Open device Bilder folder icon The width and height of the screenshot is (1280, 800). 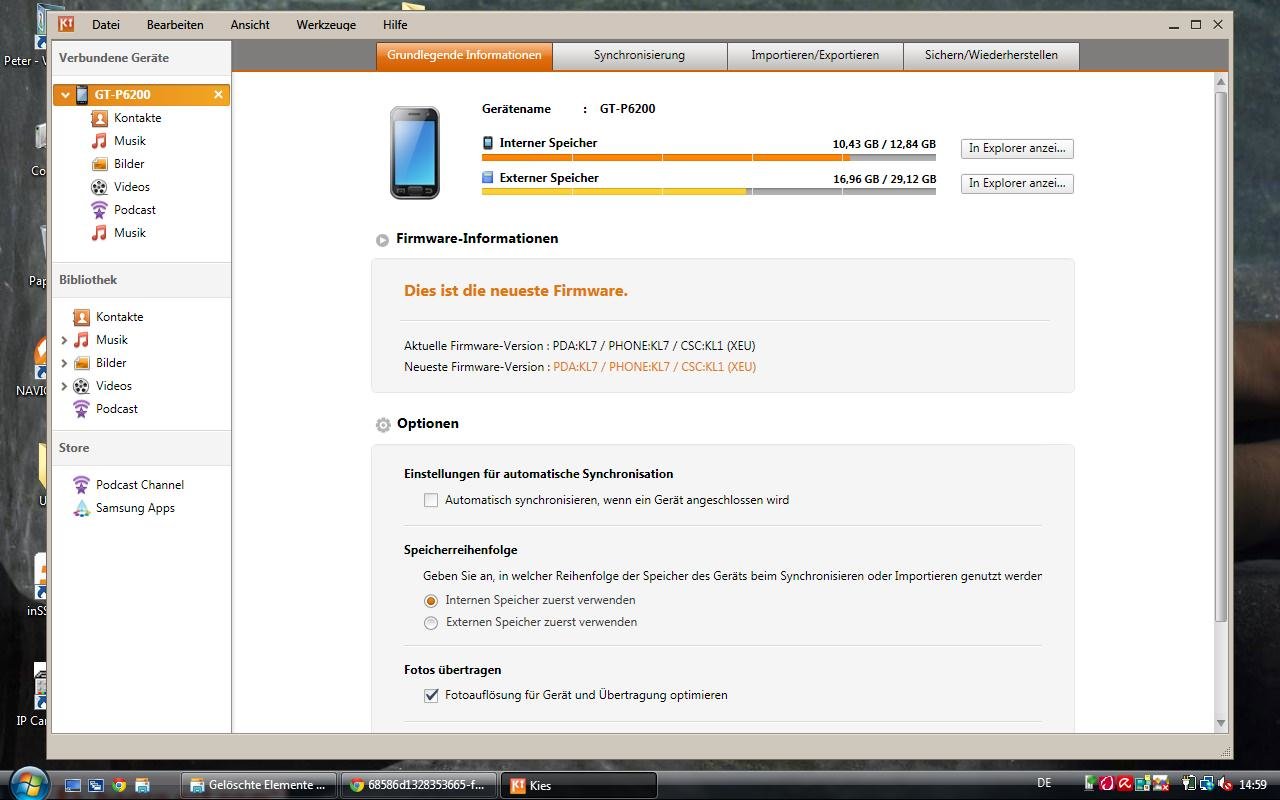(x=99, y=164)
